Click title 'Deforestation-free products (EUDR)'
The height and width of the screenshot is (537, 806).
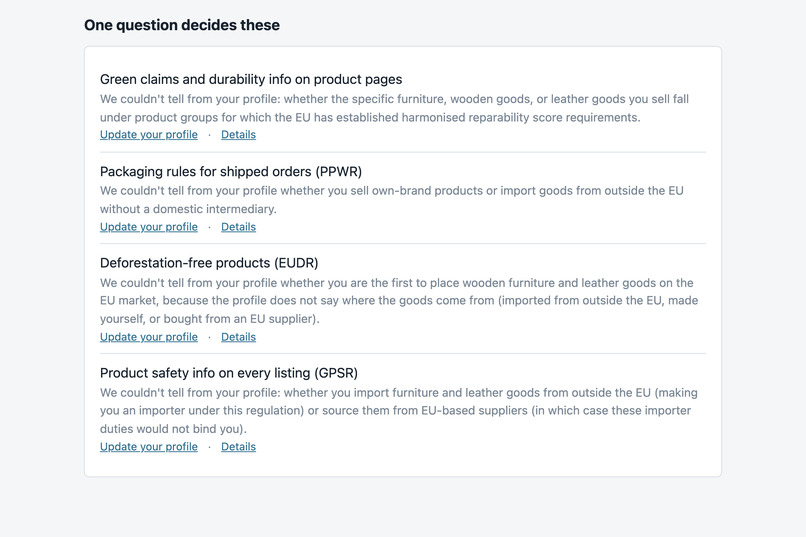pos(209,263)
